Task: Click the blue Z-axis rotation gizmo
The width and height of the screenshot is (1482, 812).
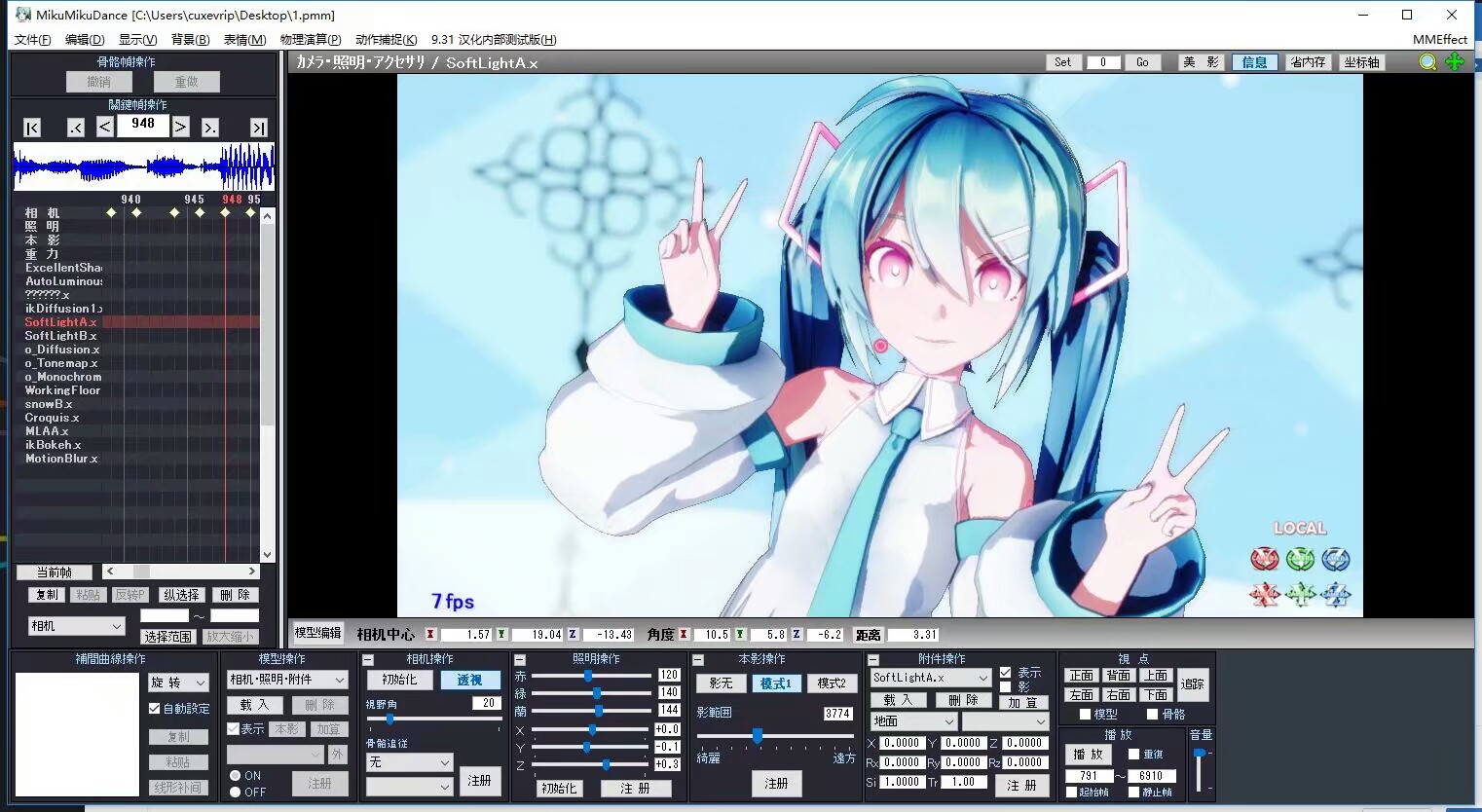Action: click(x=1336, y=560)
